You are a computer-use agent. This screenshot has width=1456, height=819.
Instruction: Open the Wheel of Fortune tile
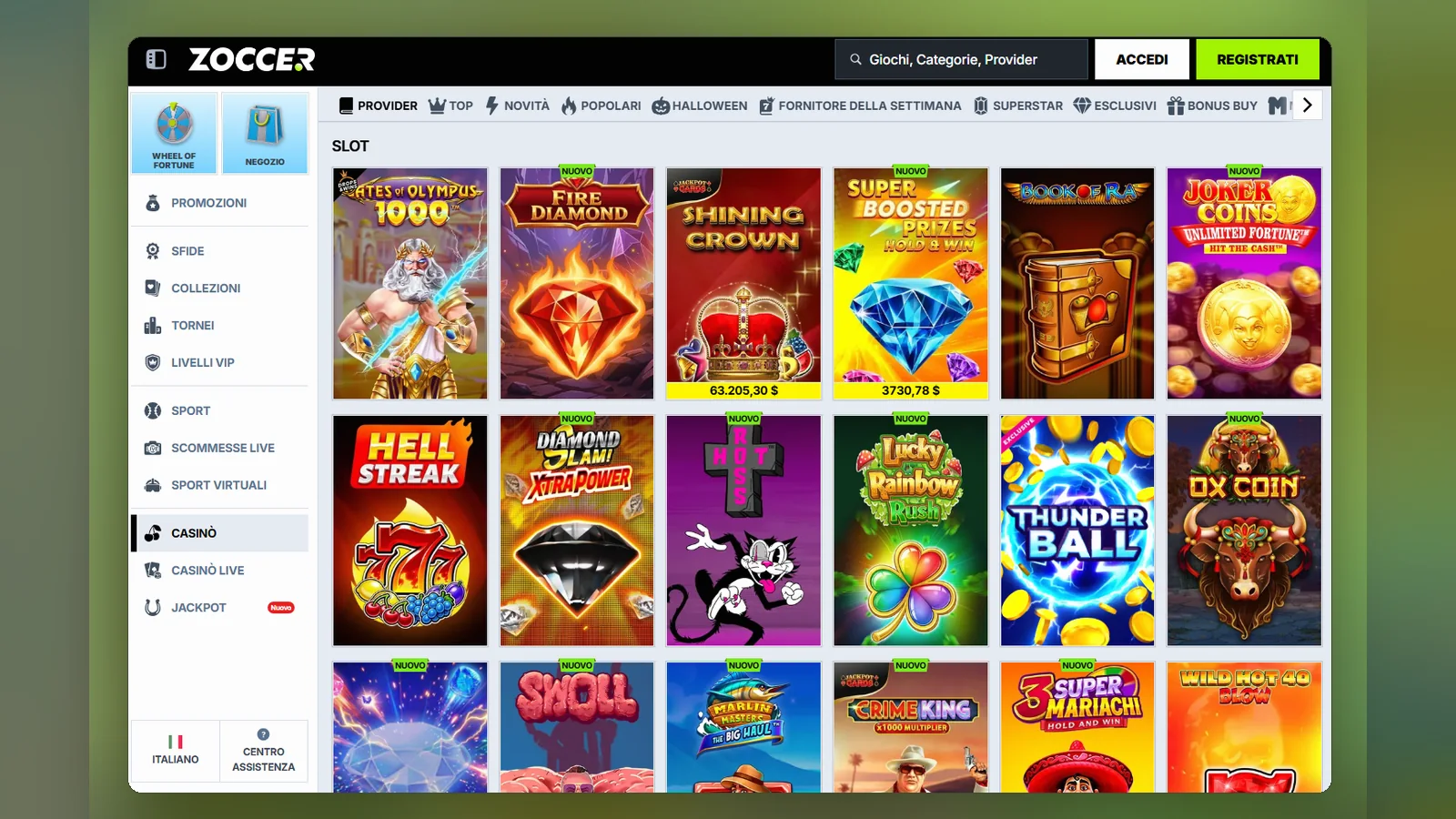pyautogui.click(x=174, y=133)
